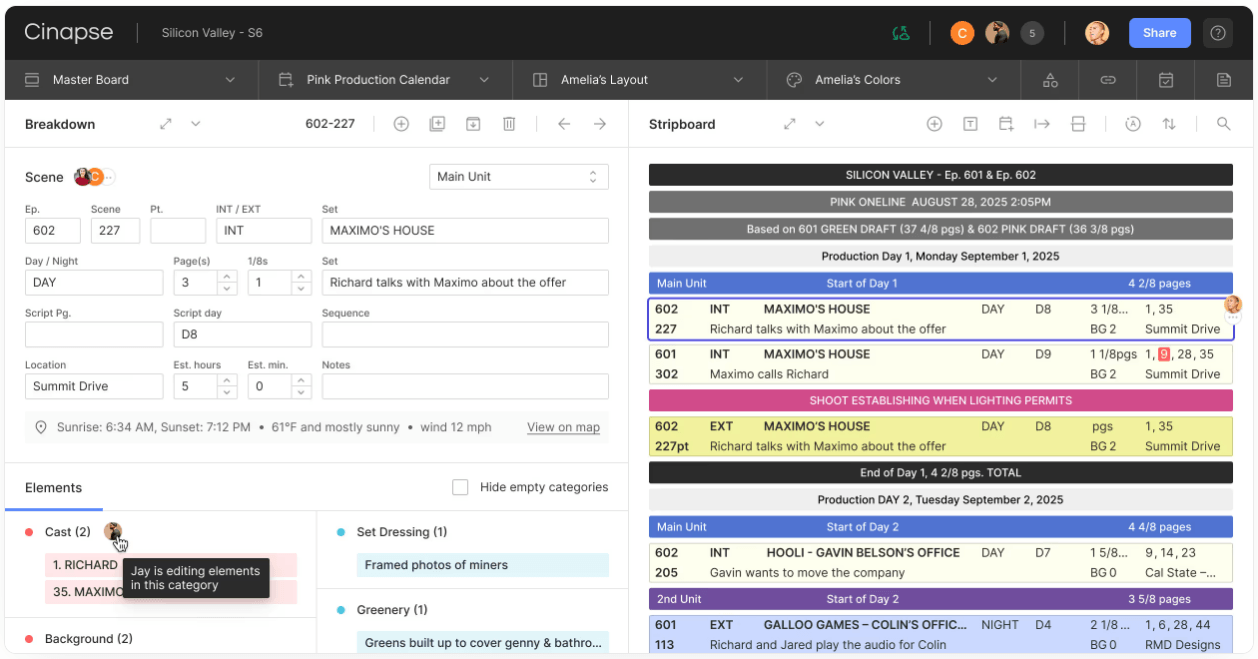Click the Set Dressing blue category dot
Viewport: 1258px width, 659px height.
[341, 532]
